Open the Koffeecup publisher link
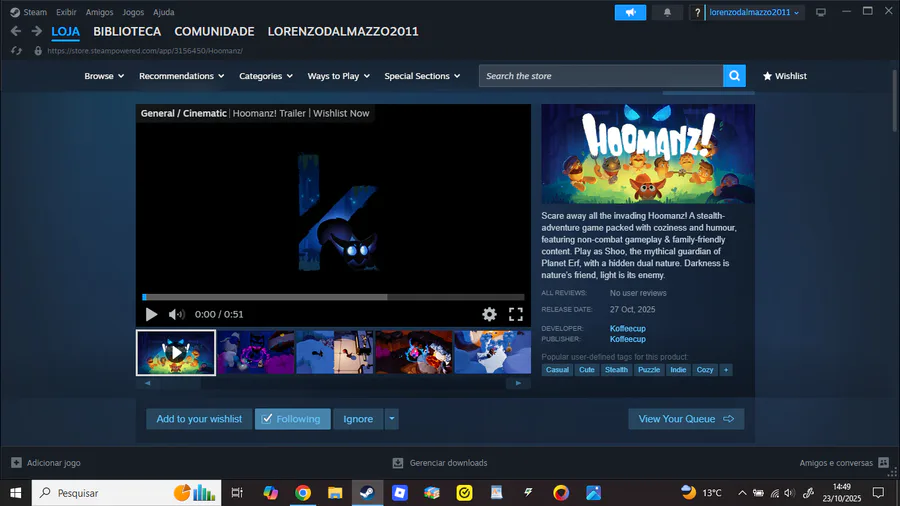Image resolution: width=900 pixels, height=506 pixels. (627, 339)
